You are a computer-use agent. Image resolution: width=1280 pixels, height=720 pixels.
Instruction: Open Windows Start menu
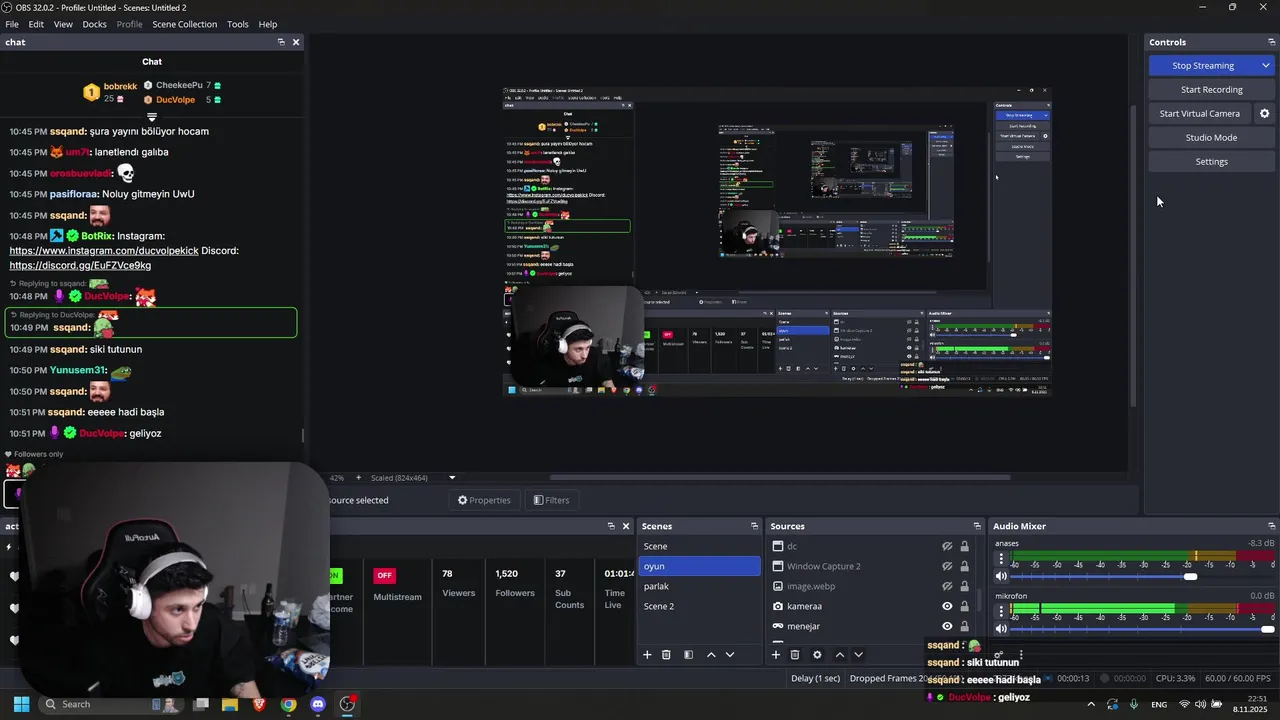[x=21, y=704]
